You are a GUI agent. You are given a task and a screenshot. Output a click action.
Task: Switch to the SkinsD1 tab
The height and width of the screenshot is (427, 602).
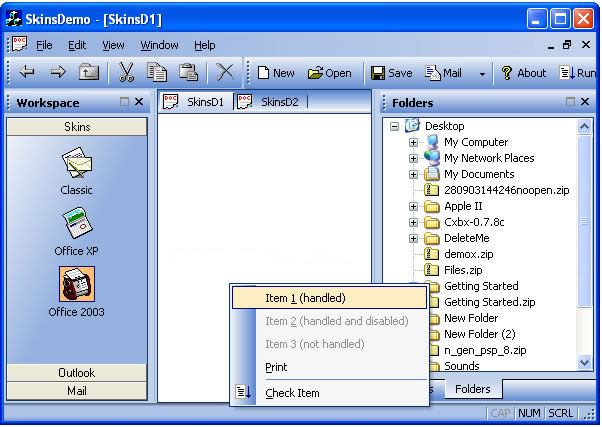tap(196, 102)
